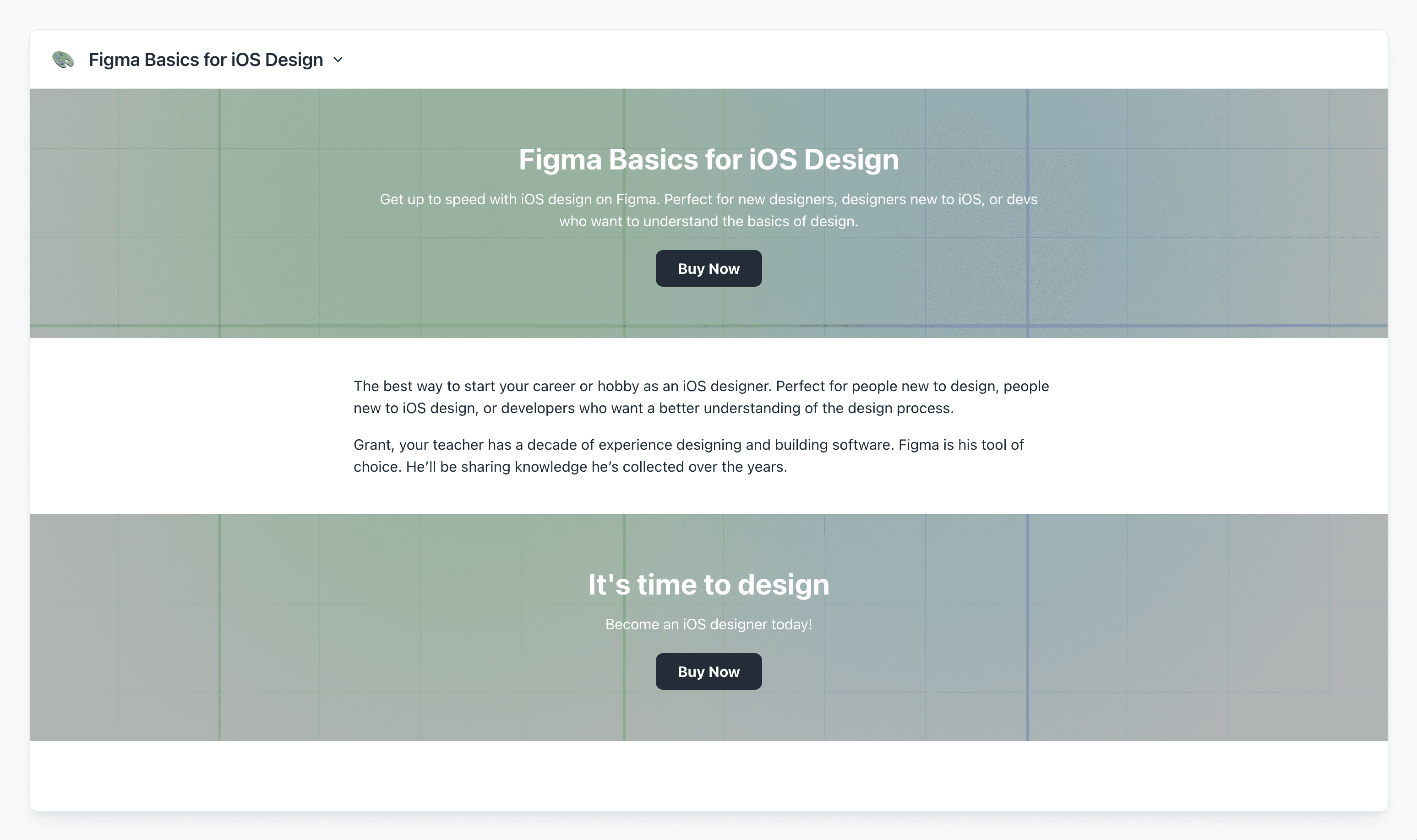Screen dimensions: 1417x840
Task: Click the header title Figma Basics for iOS Design
Action: (206, 60)
